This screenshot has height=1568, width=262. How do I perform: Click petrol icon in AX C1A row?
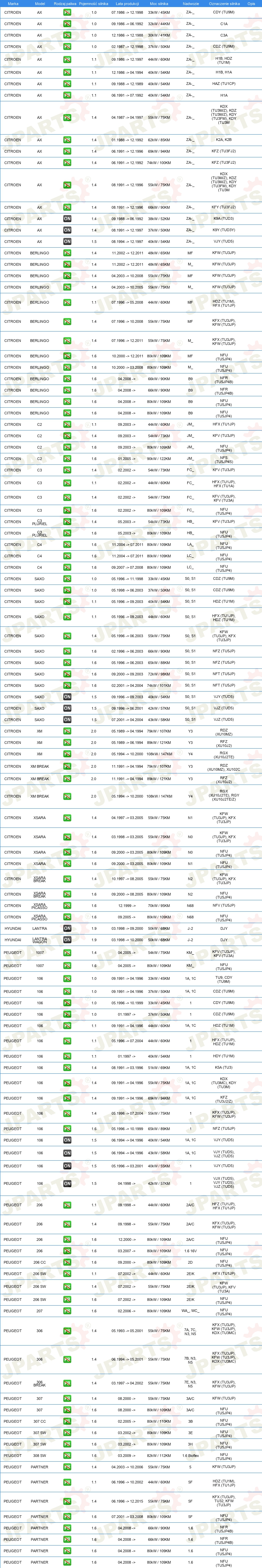pyautogui.click(x=67, y=24)
